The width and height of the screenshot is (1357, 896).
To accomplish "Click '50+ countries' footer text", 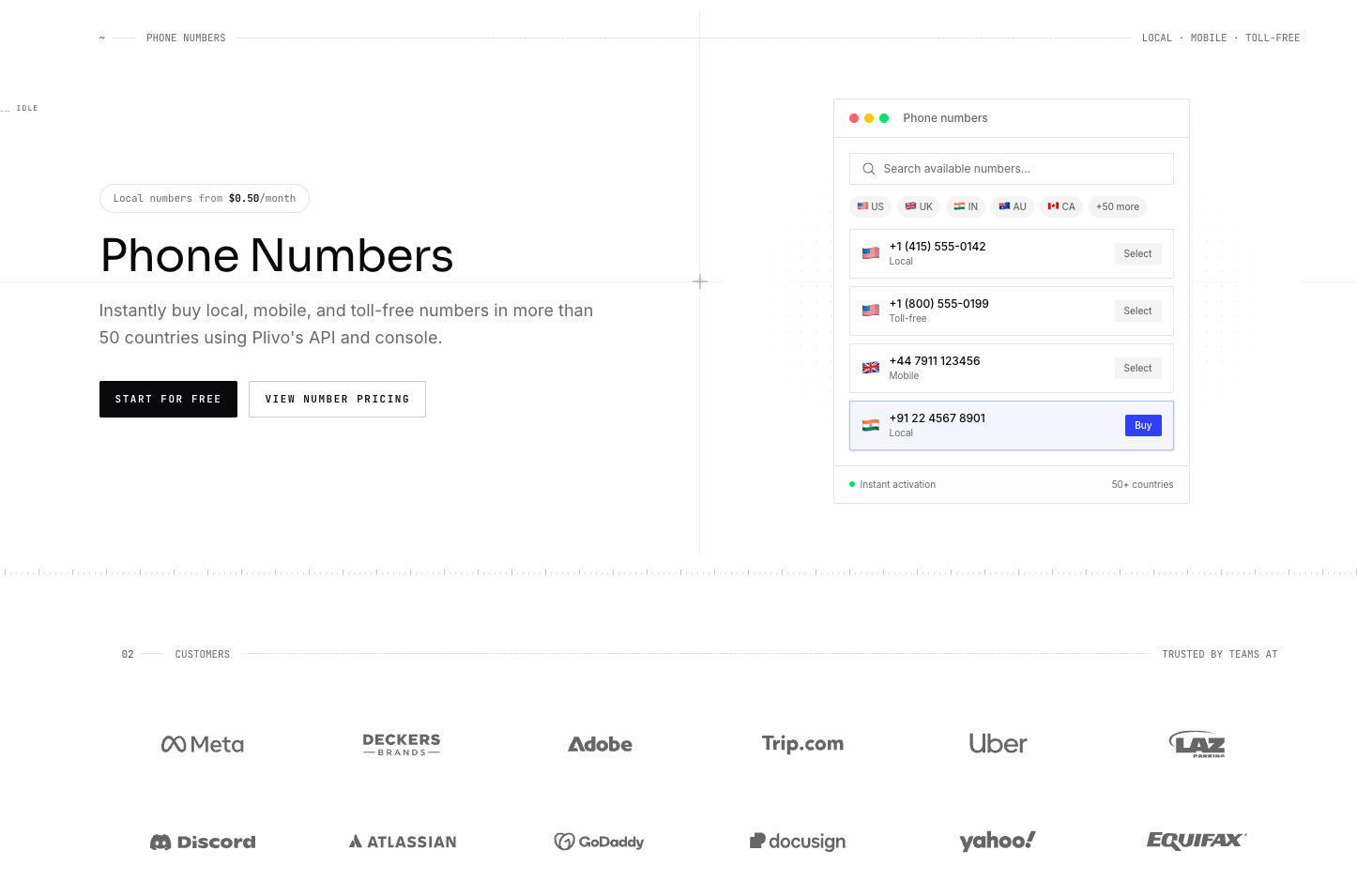I will (1142, 484).
